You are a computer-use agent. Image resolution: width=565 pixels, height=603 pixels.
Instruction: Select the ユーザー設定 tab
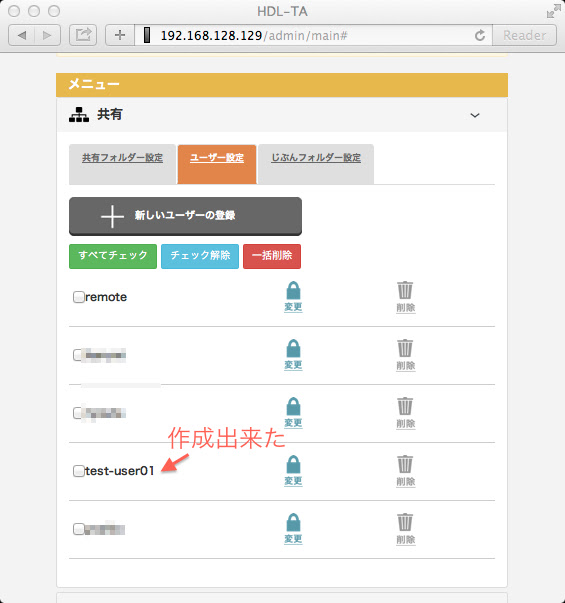[217, 164]
